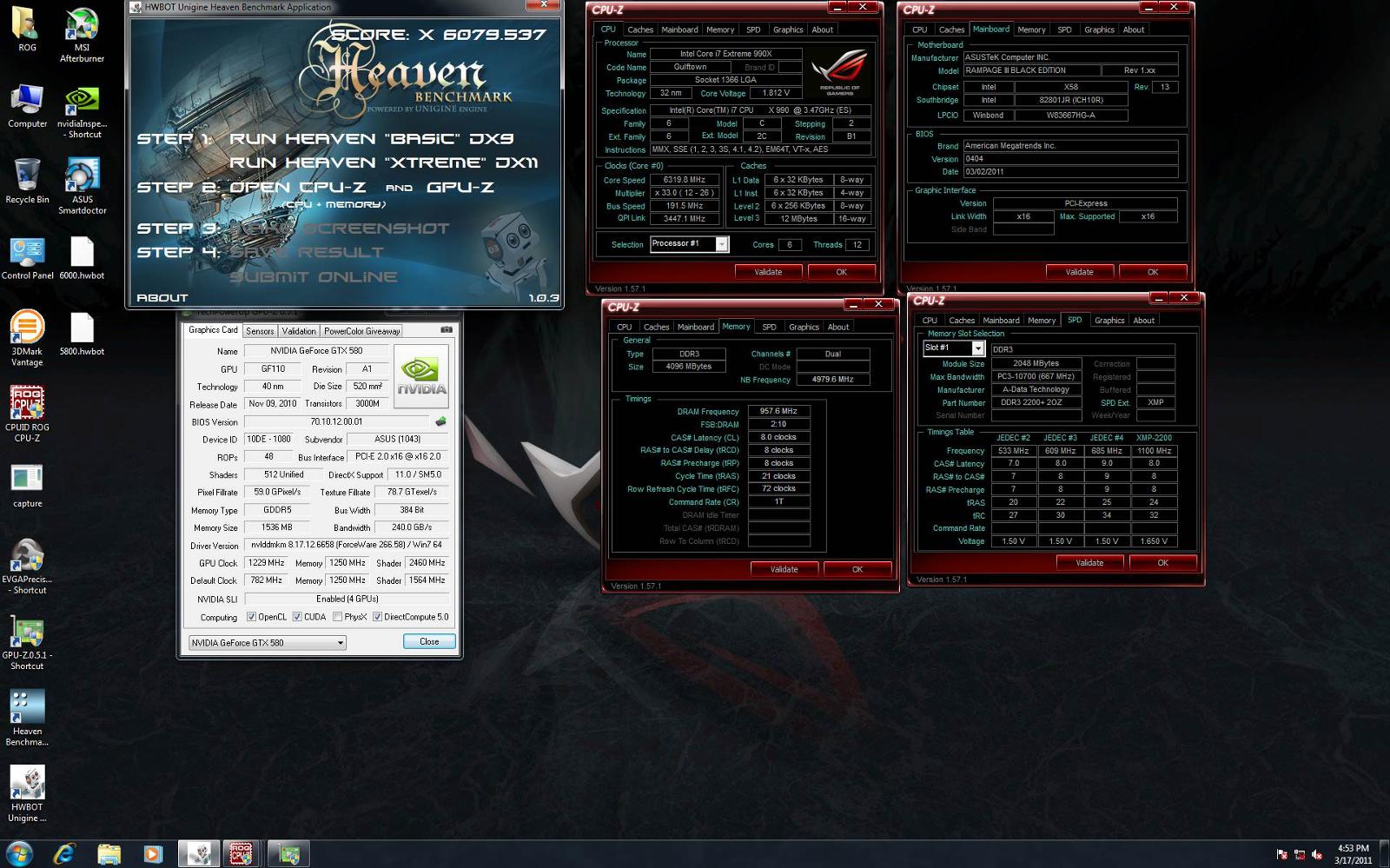Click OK in Mainboard CPU-Z window

(1153, 272)
